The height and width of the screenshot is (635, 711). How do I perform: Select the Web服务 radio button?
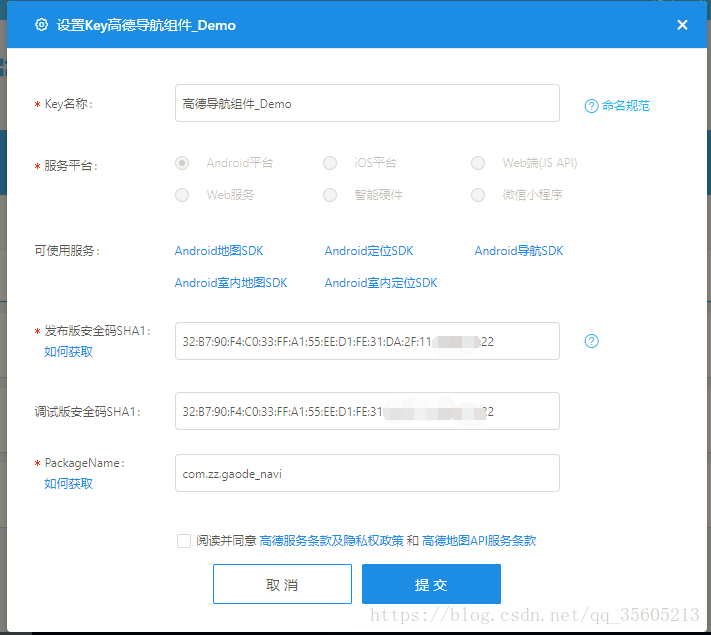click(182, 195)
